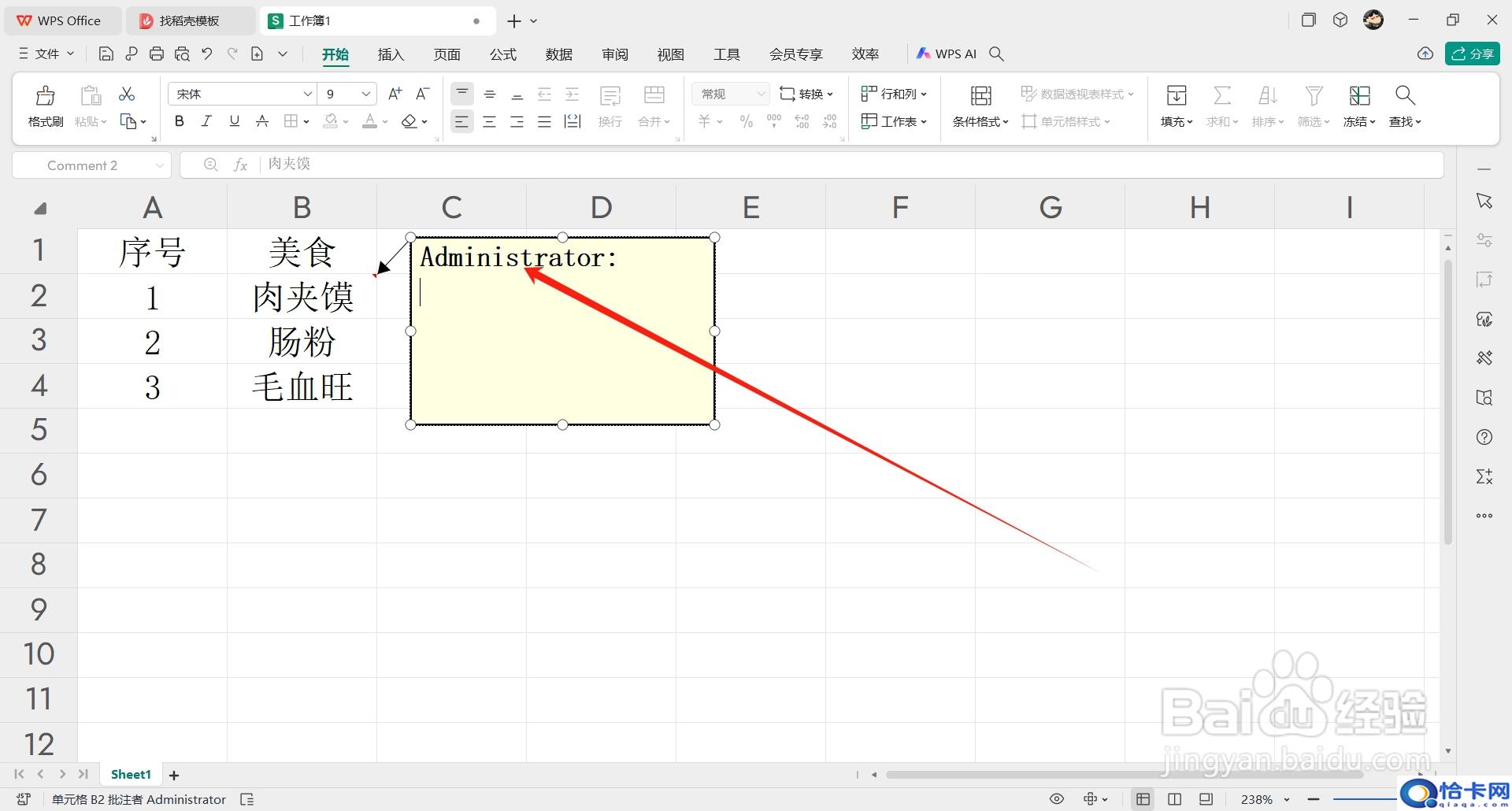Click the Sheet1 tab
Viewport: 1512px width, 811px height.
point(131,775)
